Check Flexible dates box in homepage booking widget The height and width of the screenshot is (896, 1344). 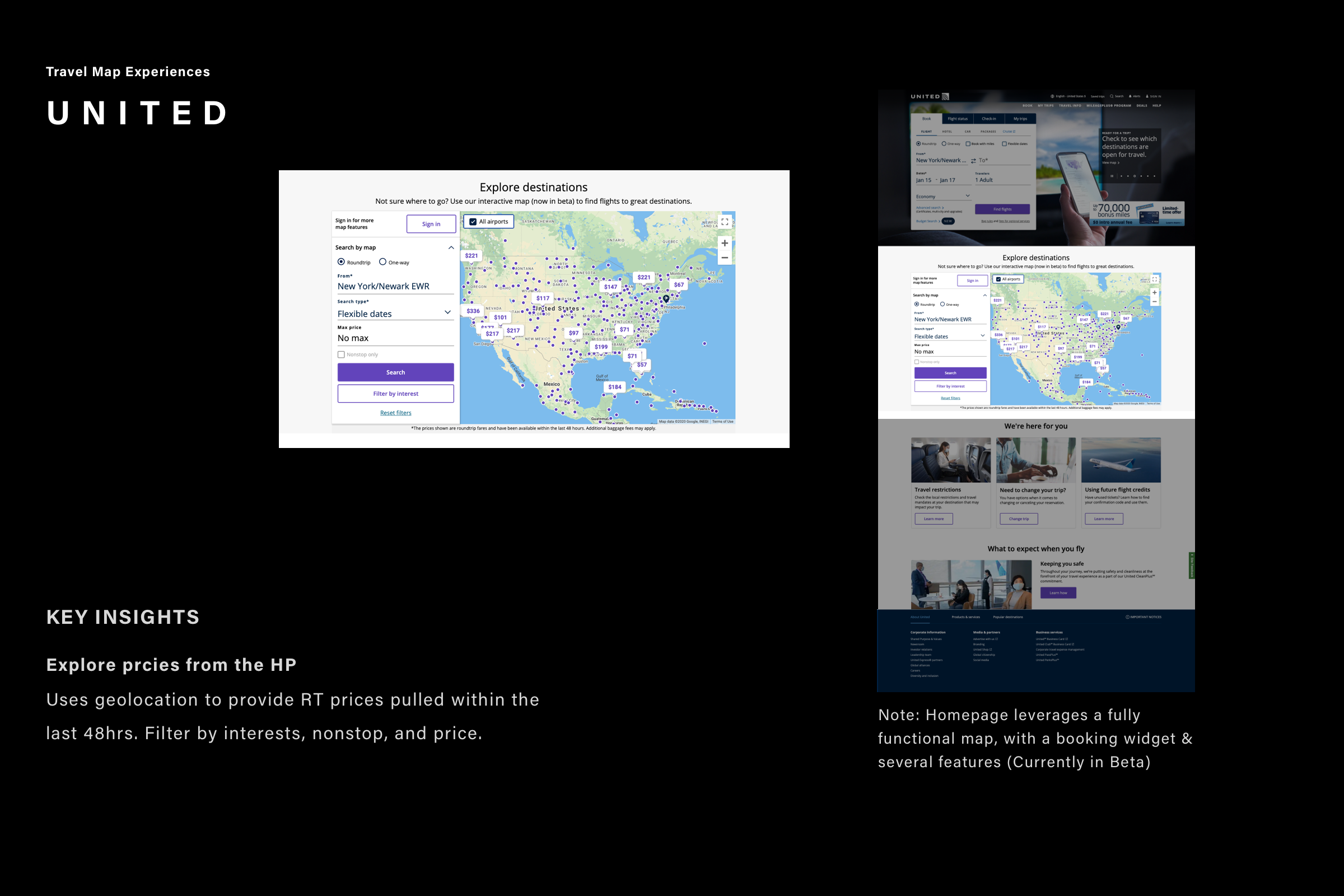(x=1005, y=144)
